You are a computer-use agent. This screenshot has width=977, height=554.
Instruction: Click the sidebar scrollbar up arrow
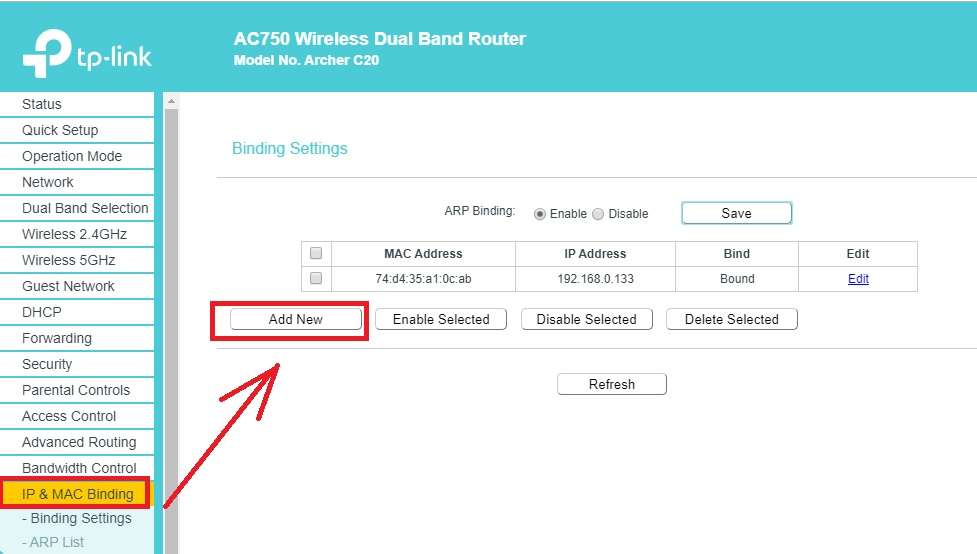tap(171, 102)
